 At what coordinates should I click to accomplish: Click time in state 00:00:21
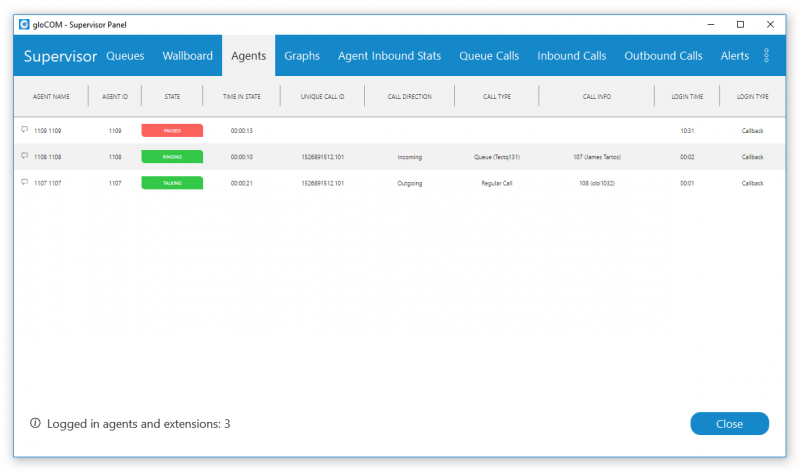241,183
